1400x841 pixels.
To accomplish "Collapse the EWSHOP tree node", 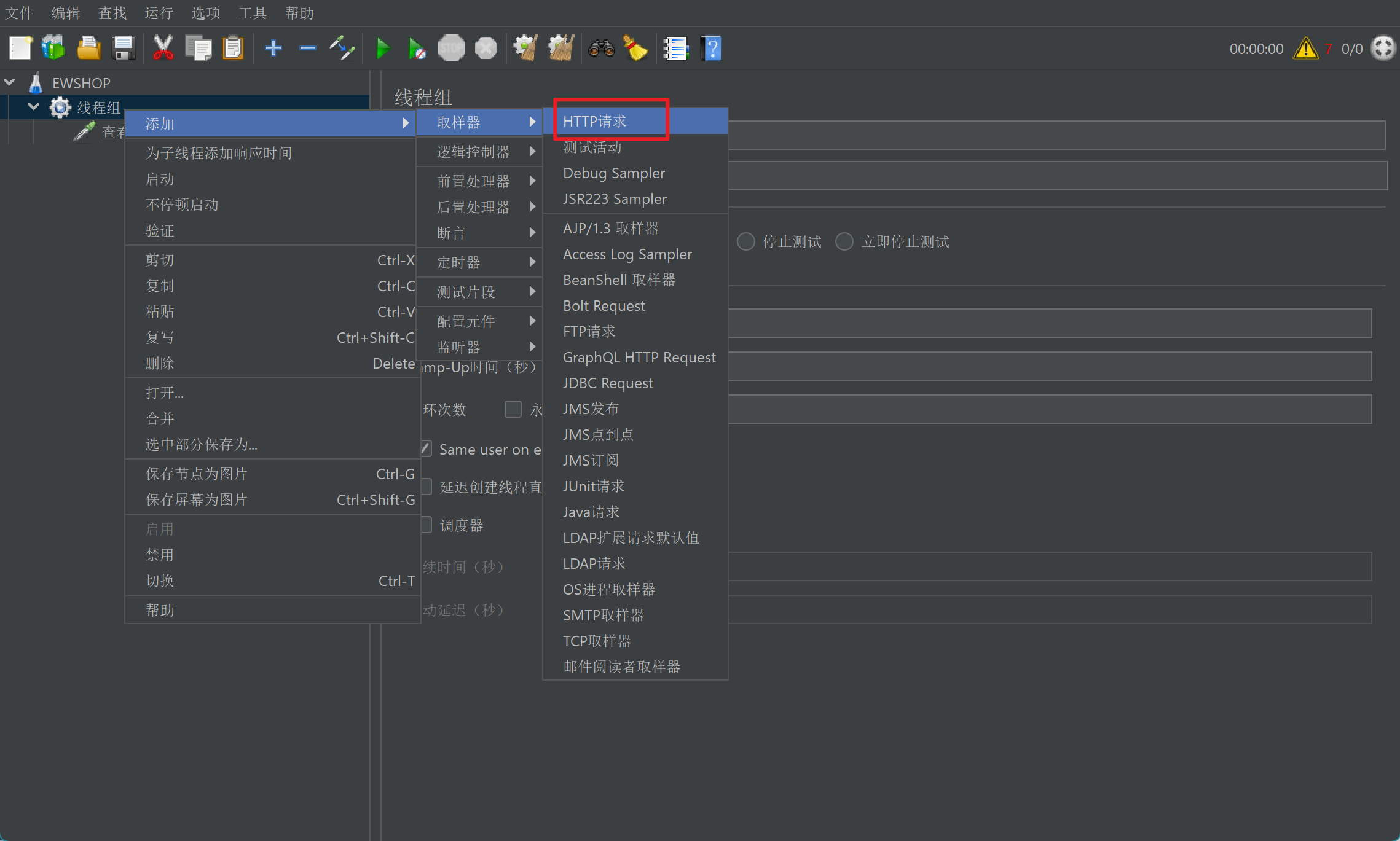I will point(10,82).
